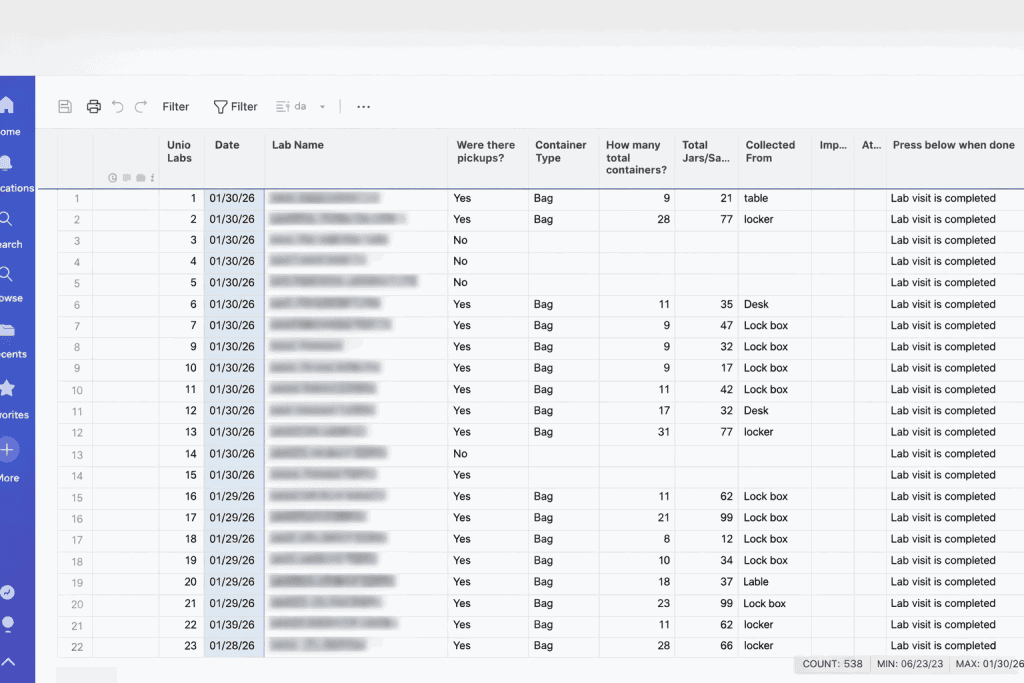The width and height of the screenshot is (1024, 683).
Task: Click the comments icon in the header row
Action: click(127, 178)
